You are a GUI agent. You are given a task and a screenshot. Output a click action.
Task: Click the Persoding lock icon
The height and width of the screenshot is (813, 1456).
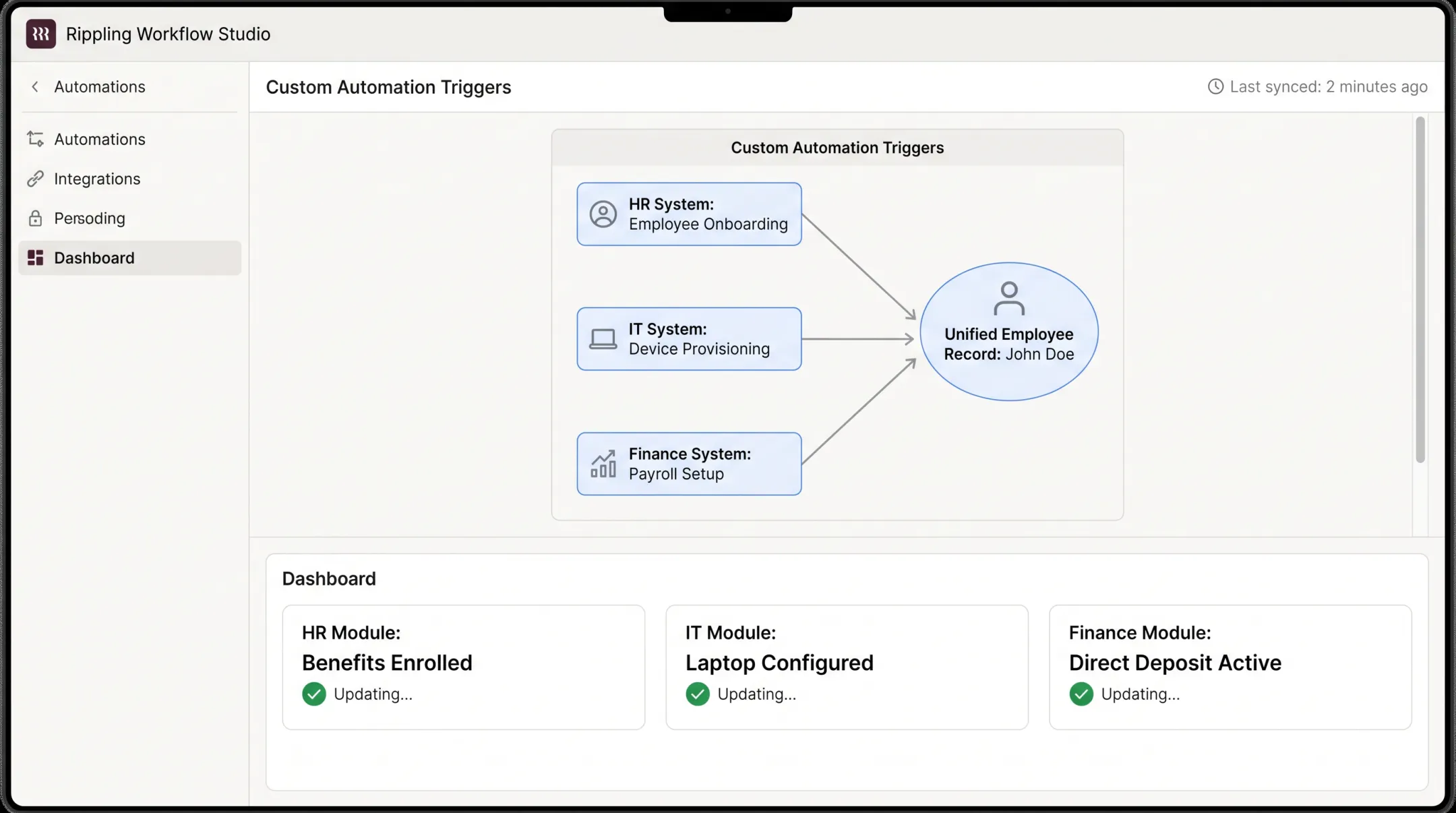(35, 218)
